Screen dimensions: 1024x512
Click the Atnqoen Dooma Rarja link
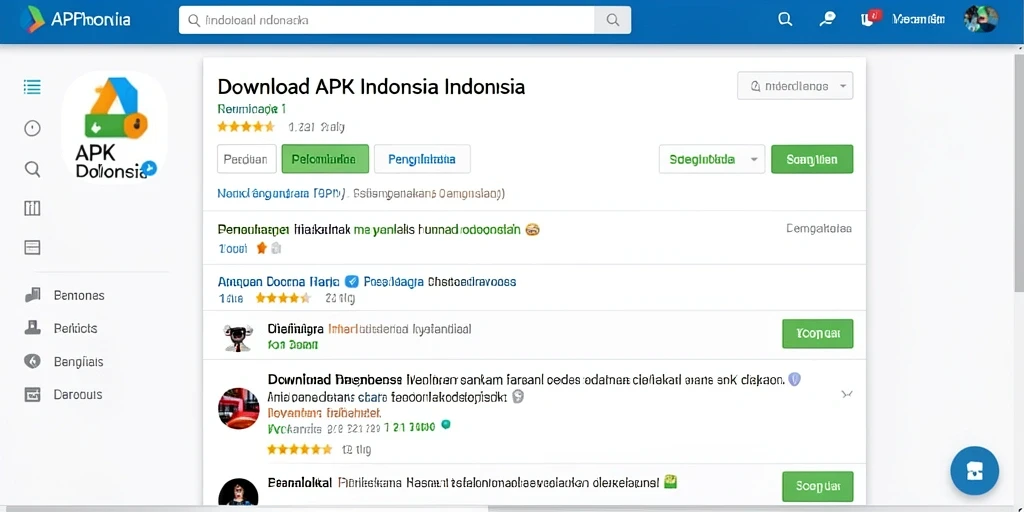pyautogui.click(x=278, y=281)
